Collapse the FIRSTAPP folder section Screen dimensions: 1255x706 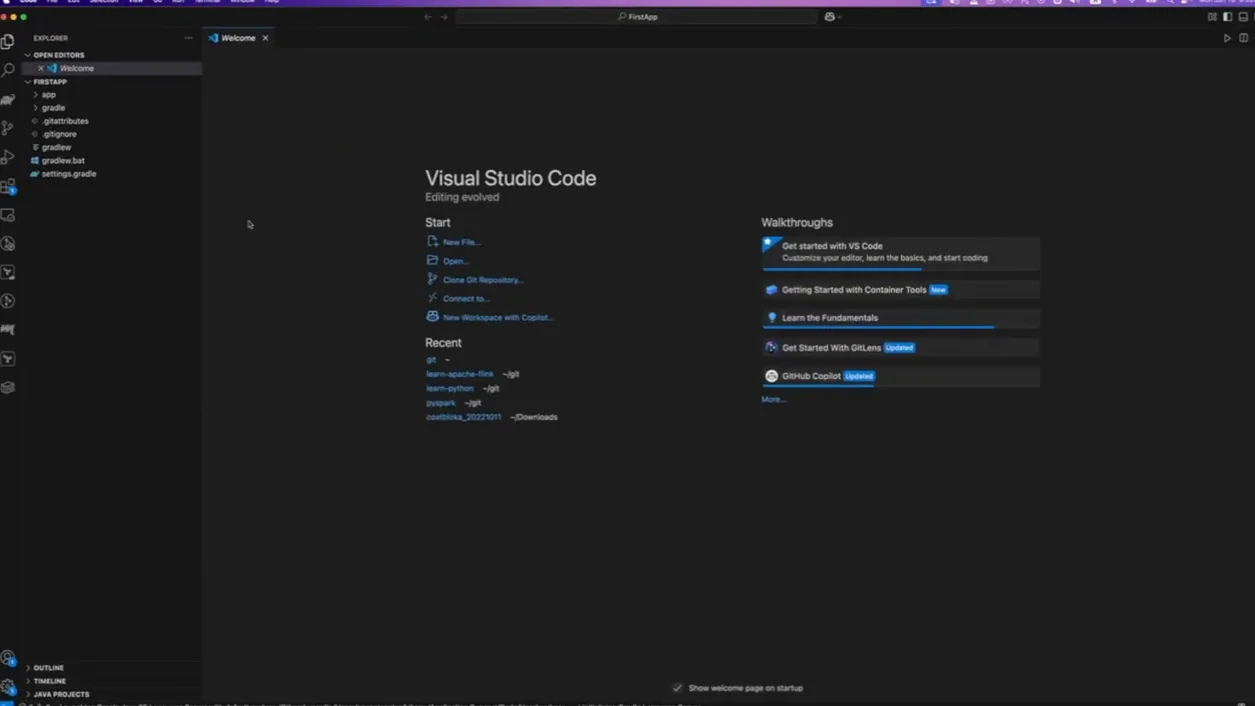[28, 82]
